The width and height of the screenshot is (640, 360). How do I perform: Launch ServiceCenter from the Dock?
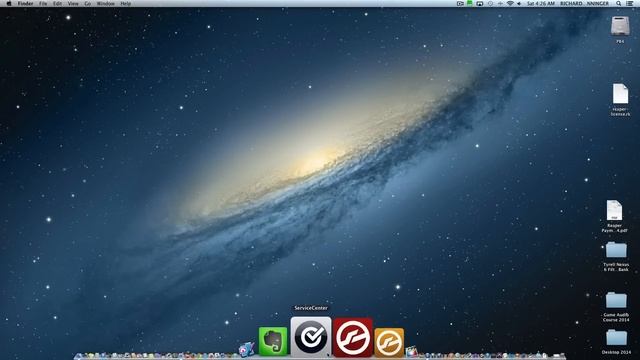(311, 337)
